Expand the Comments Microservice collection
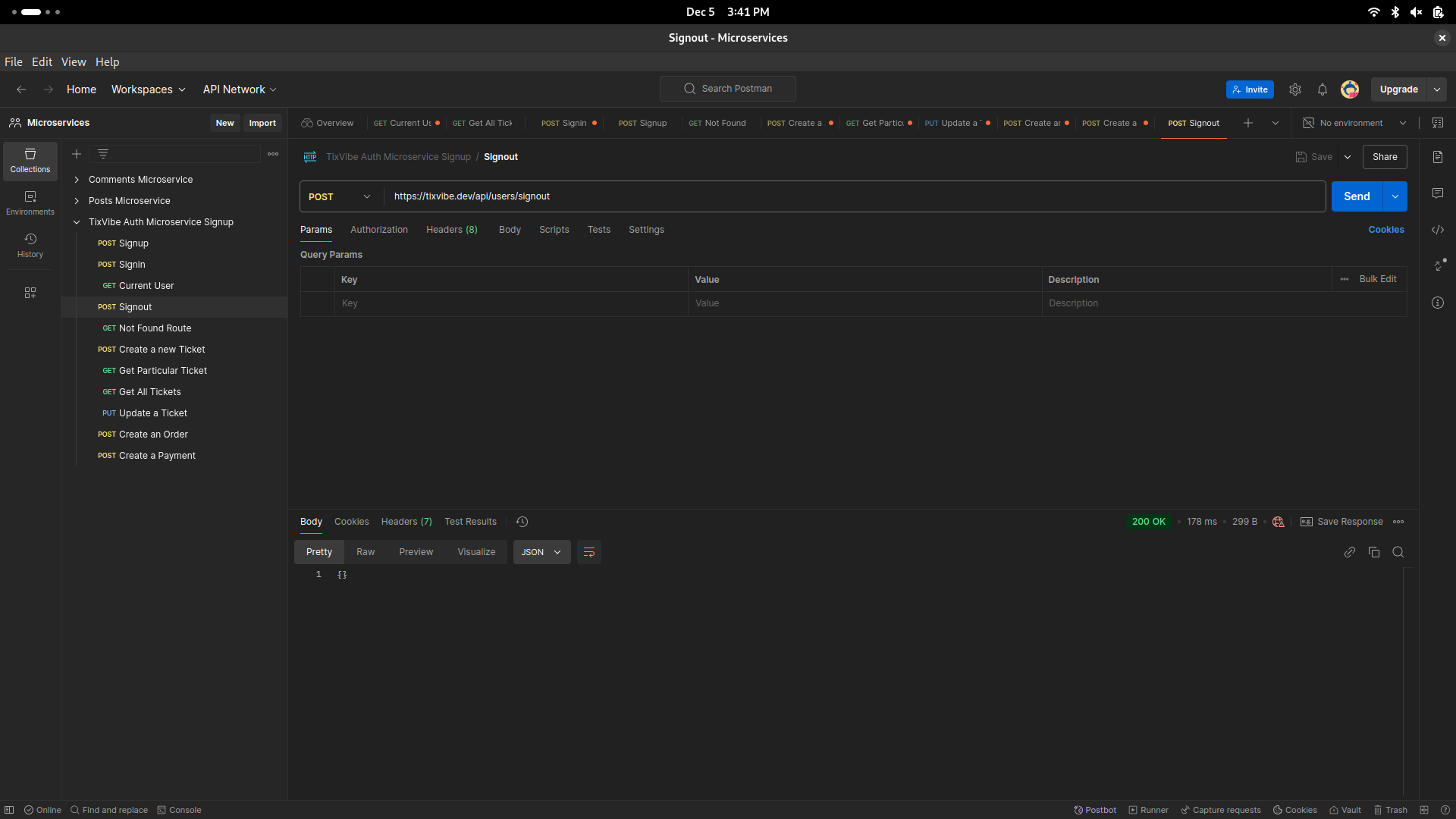This screenshot has height=819, width=1456. [x=77, y=180]
